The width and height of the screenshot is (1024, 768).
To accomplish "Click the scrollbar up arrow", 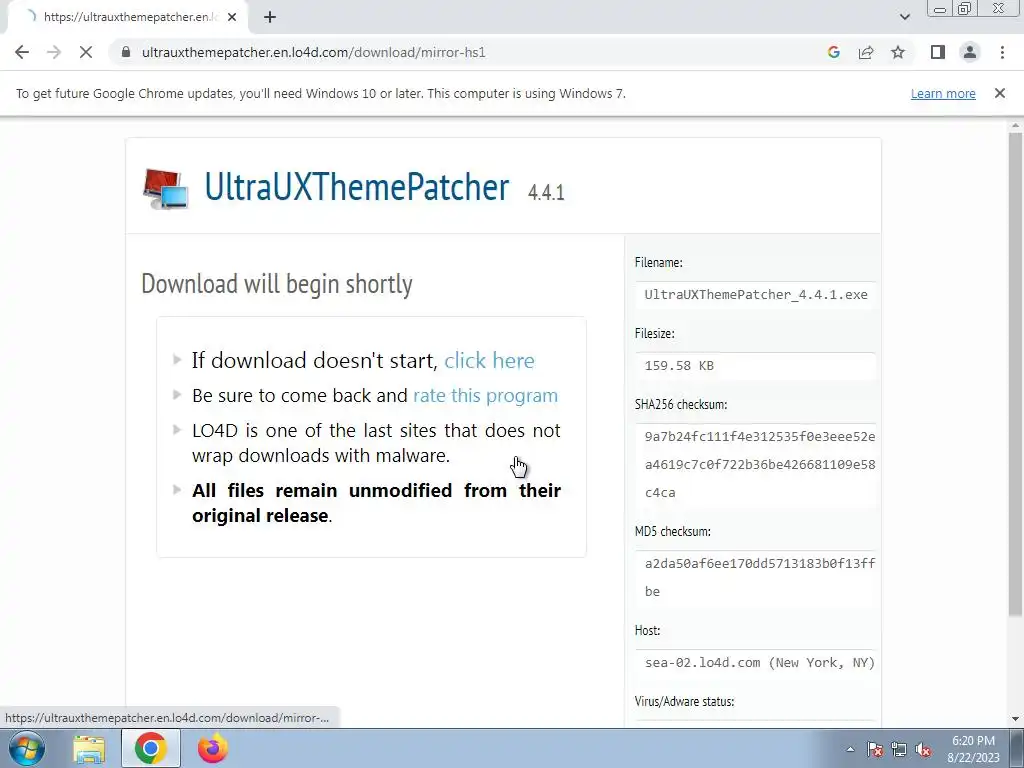I will (1015, 125).
